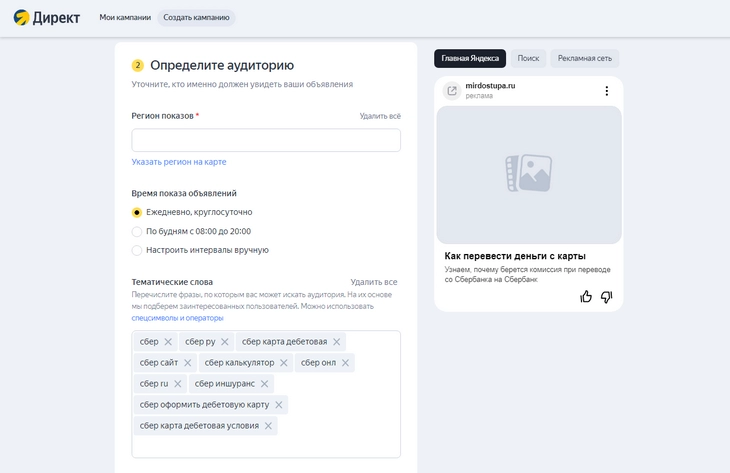Open 'Мои кампании' in top navigation
The image size is (730, 473).
[125, 18]
